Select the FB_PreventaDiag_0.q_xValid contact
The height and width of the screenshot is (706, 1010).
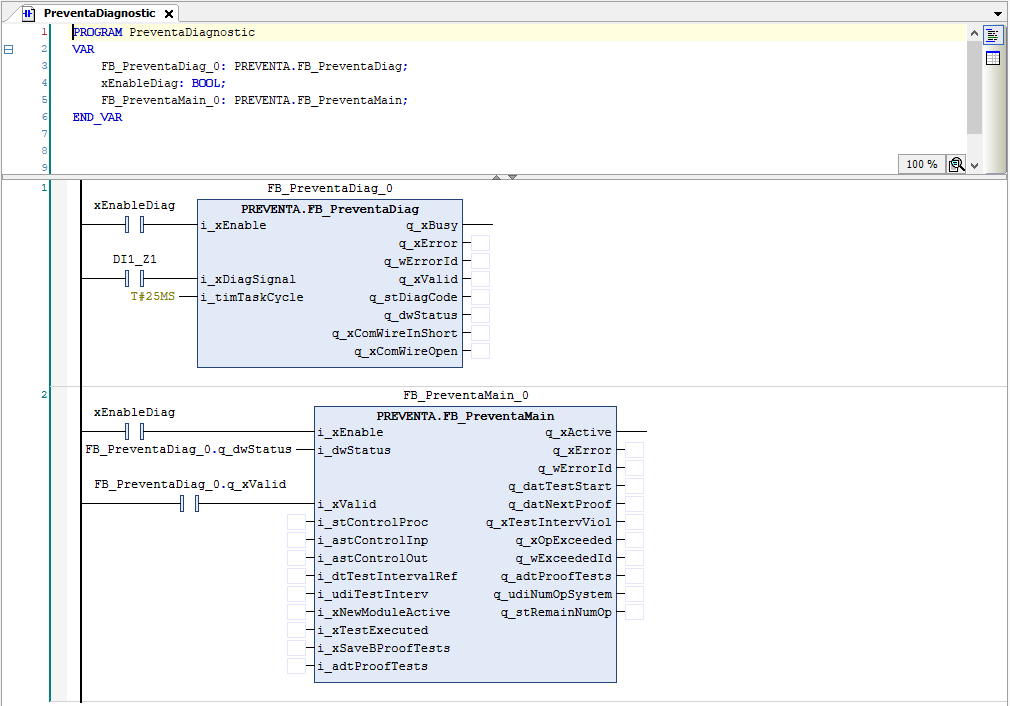[189, 503]
